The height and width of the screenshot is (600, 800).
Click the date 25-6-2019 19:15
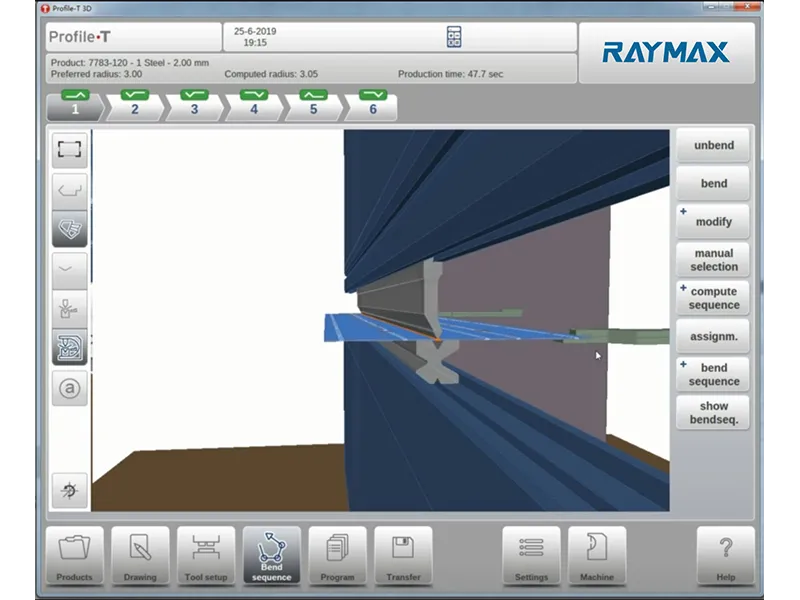coord(255,37)
